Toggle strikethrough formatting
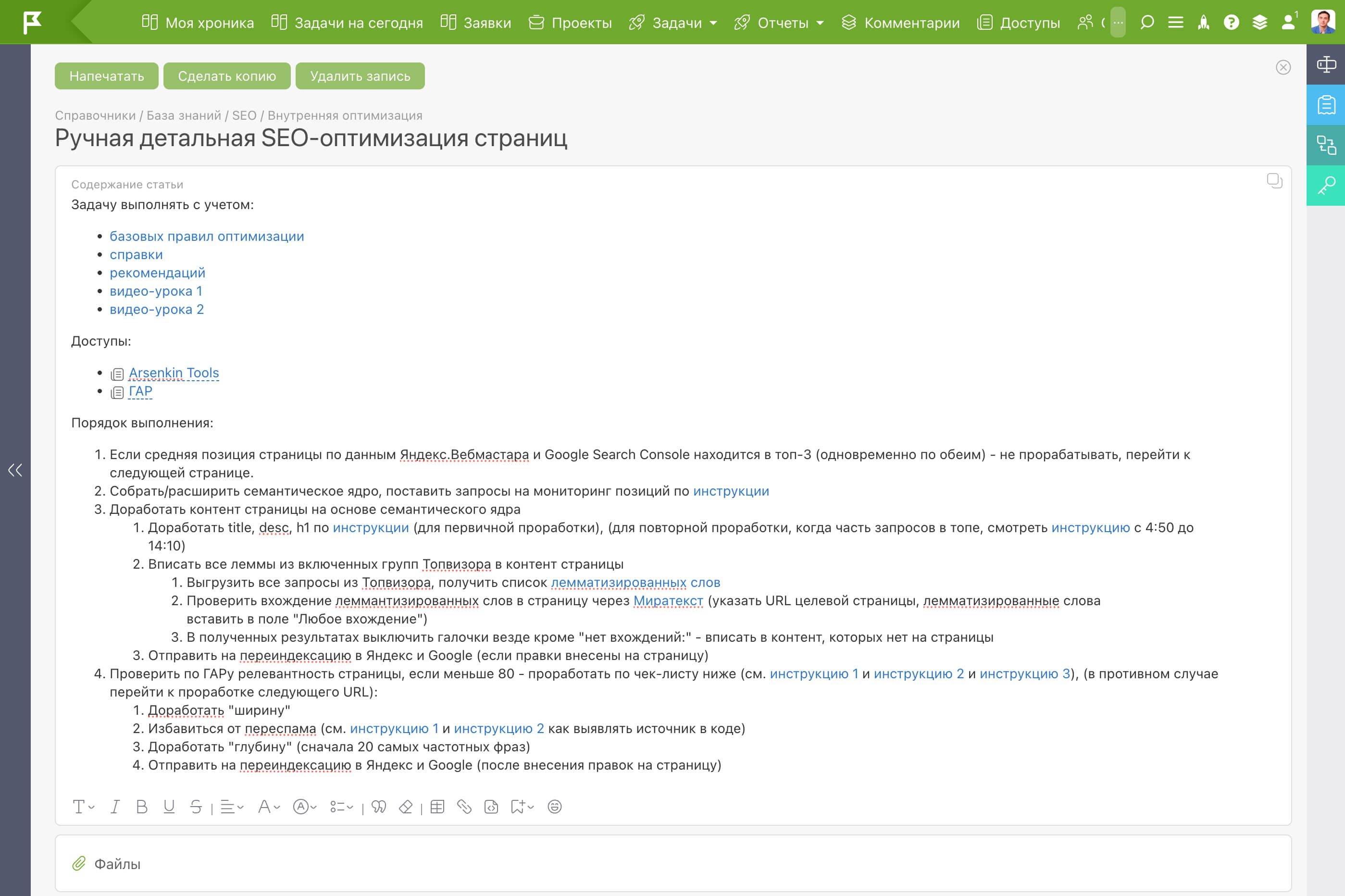This screenshot has height=896, width=1345. click(196, 806)
